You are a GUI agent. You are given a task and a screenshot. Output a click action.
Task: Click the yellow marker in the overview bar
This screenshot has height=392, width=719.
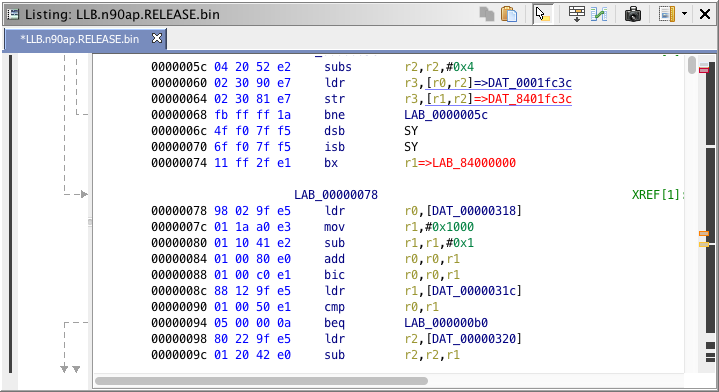coord(704,244)
